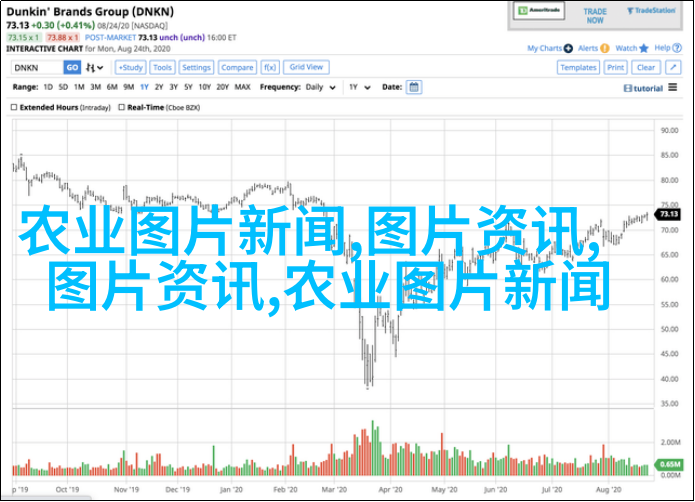This screenshot has width=695, height=502.
Task: Click the 2.00M volume axis label
Action: click(671, 442)
